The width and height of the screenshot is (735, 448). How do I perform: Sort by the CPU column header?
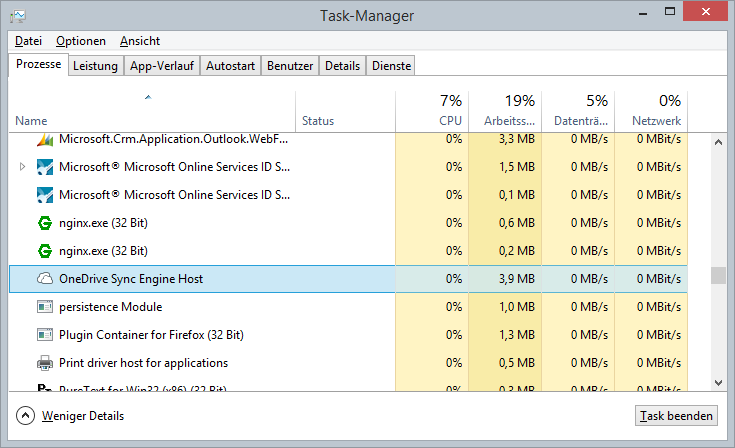click(432, 112)
